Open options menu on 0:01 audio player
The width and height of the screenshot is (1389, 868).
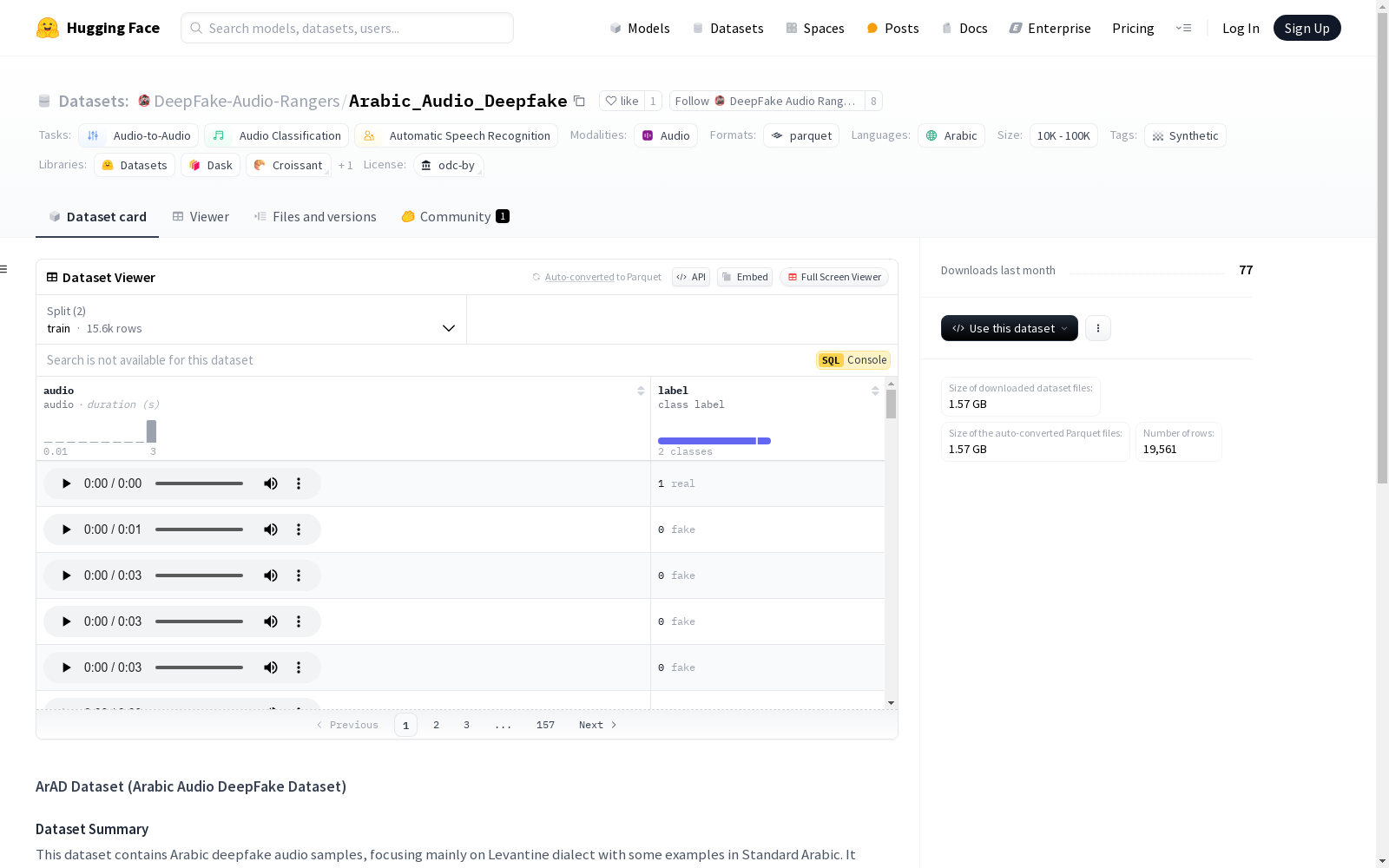[299, 529]
